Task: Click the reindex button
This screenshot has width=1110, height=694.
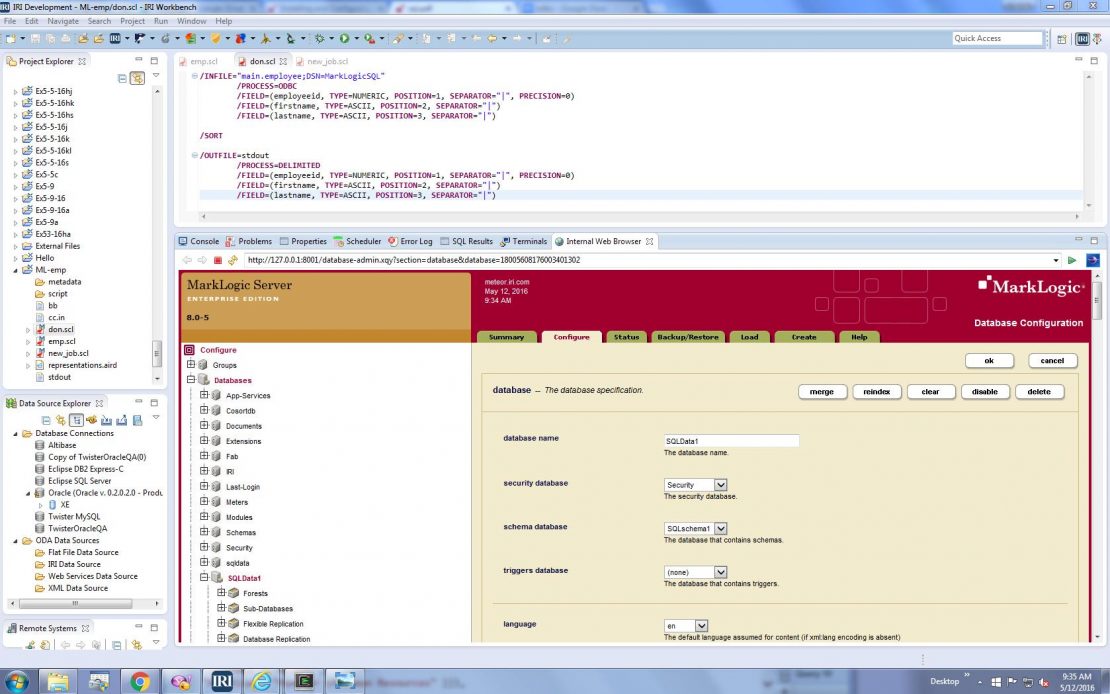Action: (876, 392)
